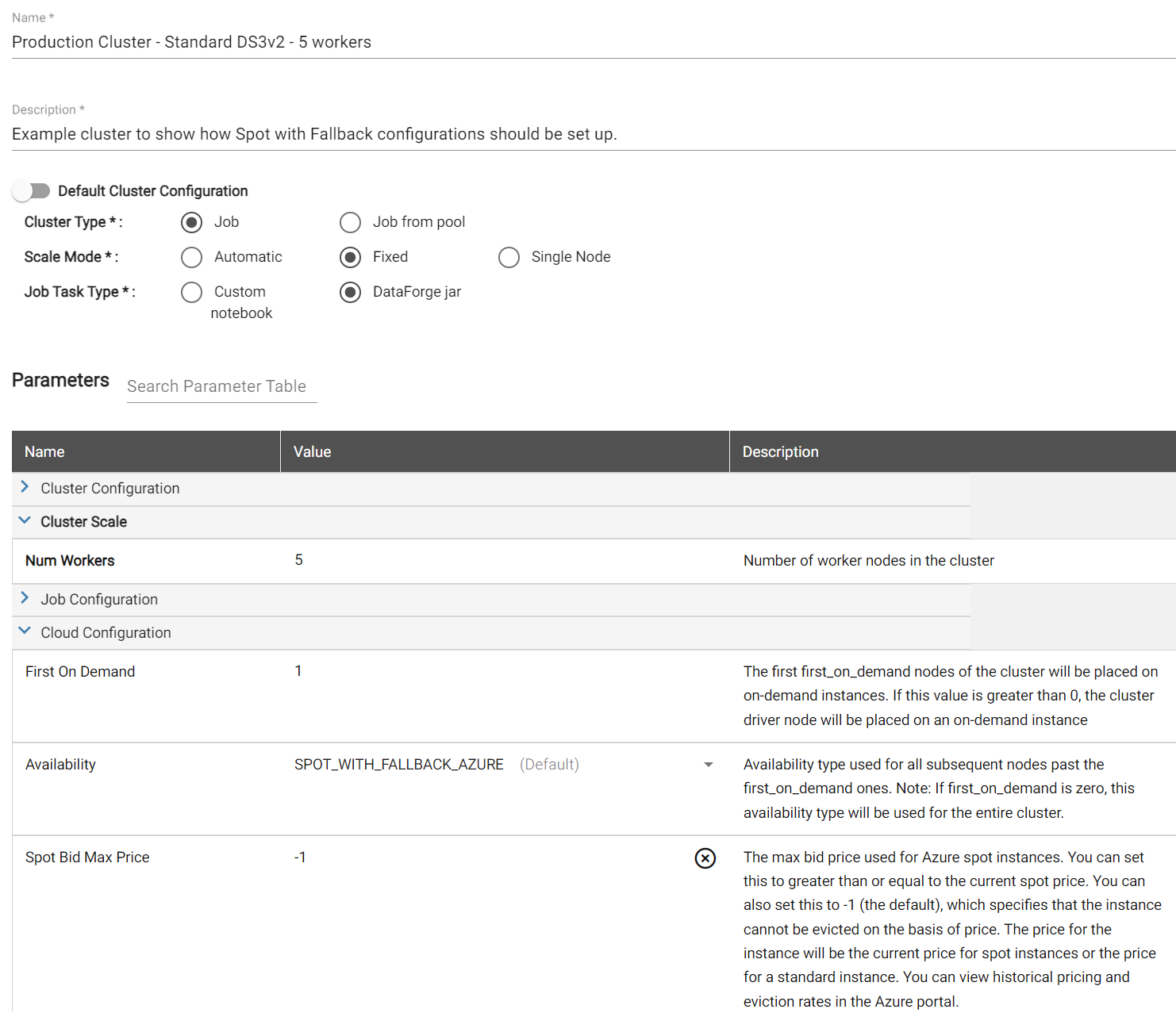Click the Name column header
The image size is (1176, 1013).
146,451
